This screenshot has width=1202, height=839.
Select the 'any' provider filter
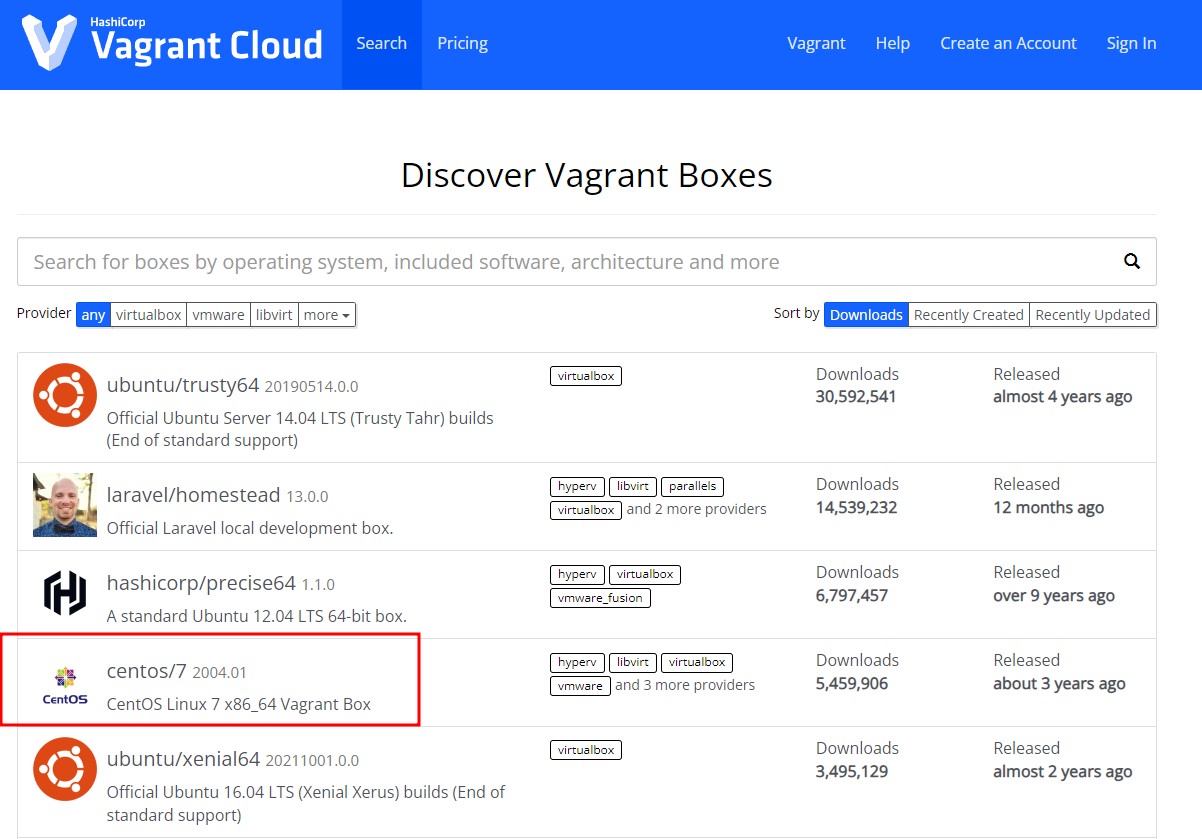[x=93, y=314]
